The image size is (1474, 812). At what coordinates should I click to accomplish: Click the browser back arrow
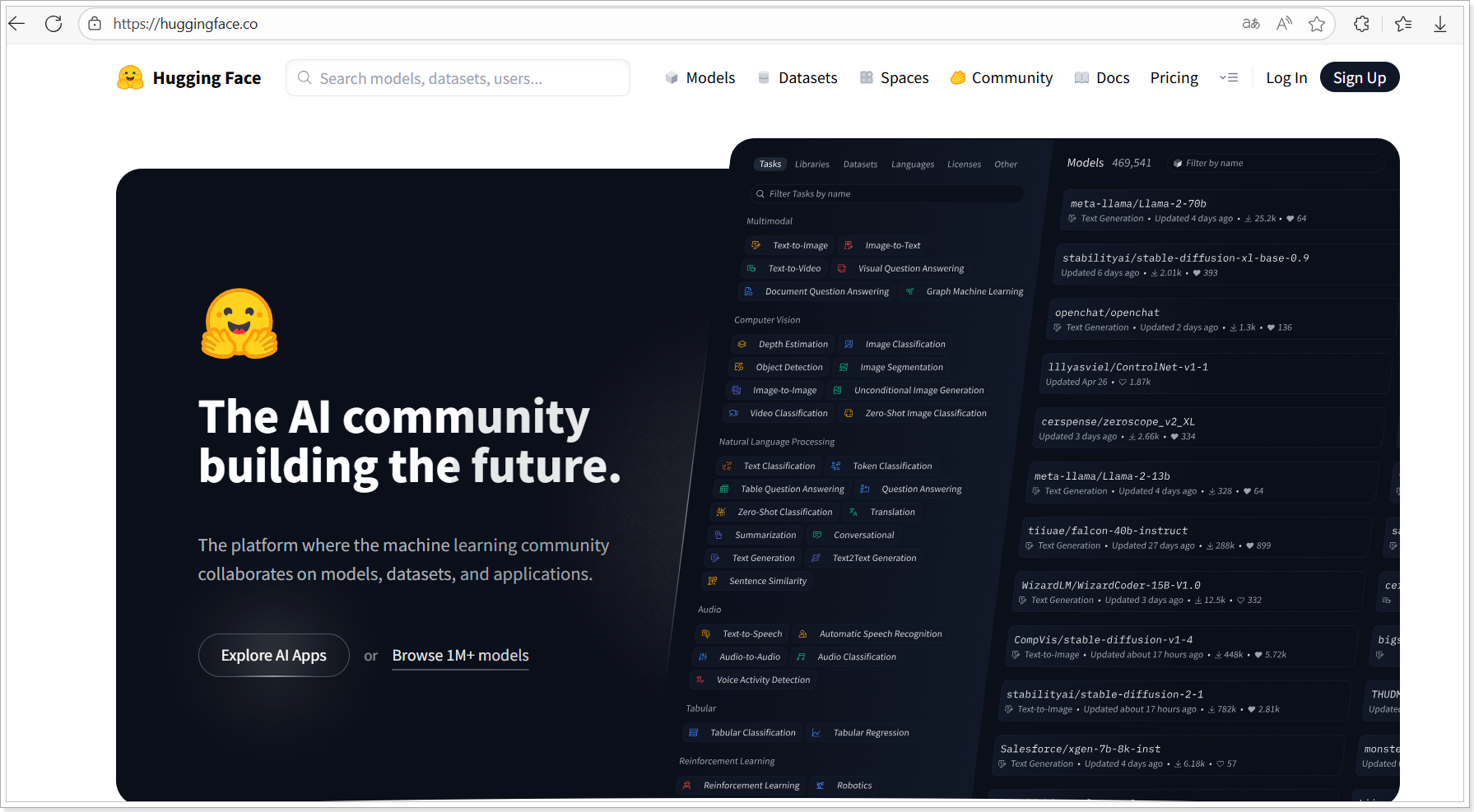point(16,24)
